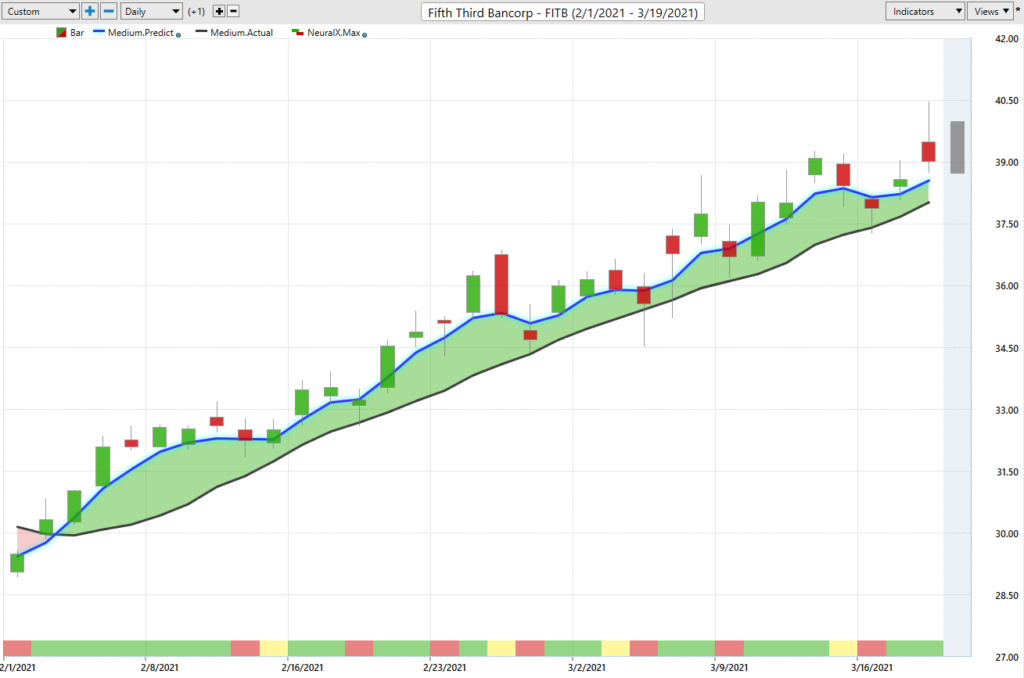
Task: Click the asterisk marker beside Views
Action: [x=1017, y=10]
